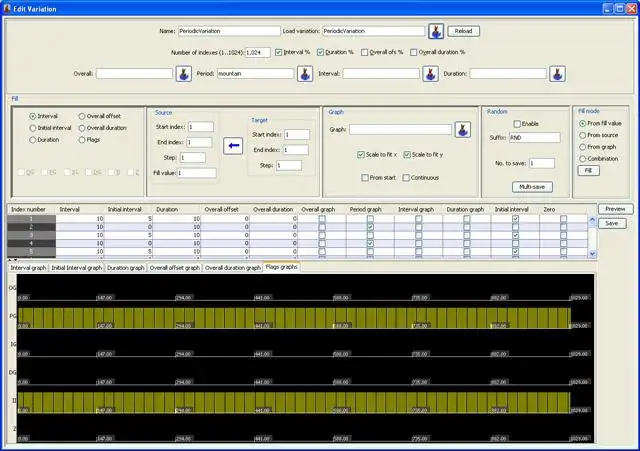Select row 3 in the index table
The image size is (640, 451).
(x=31, y=234)
